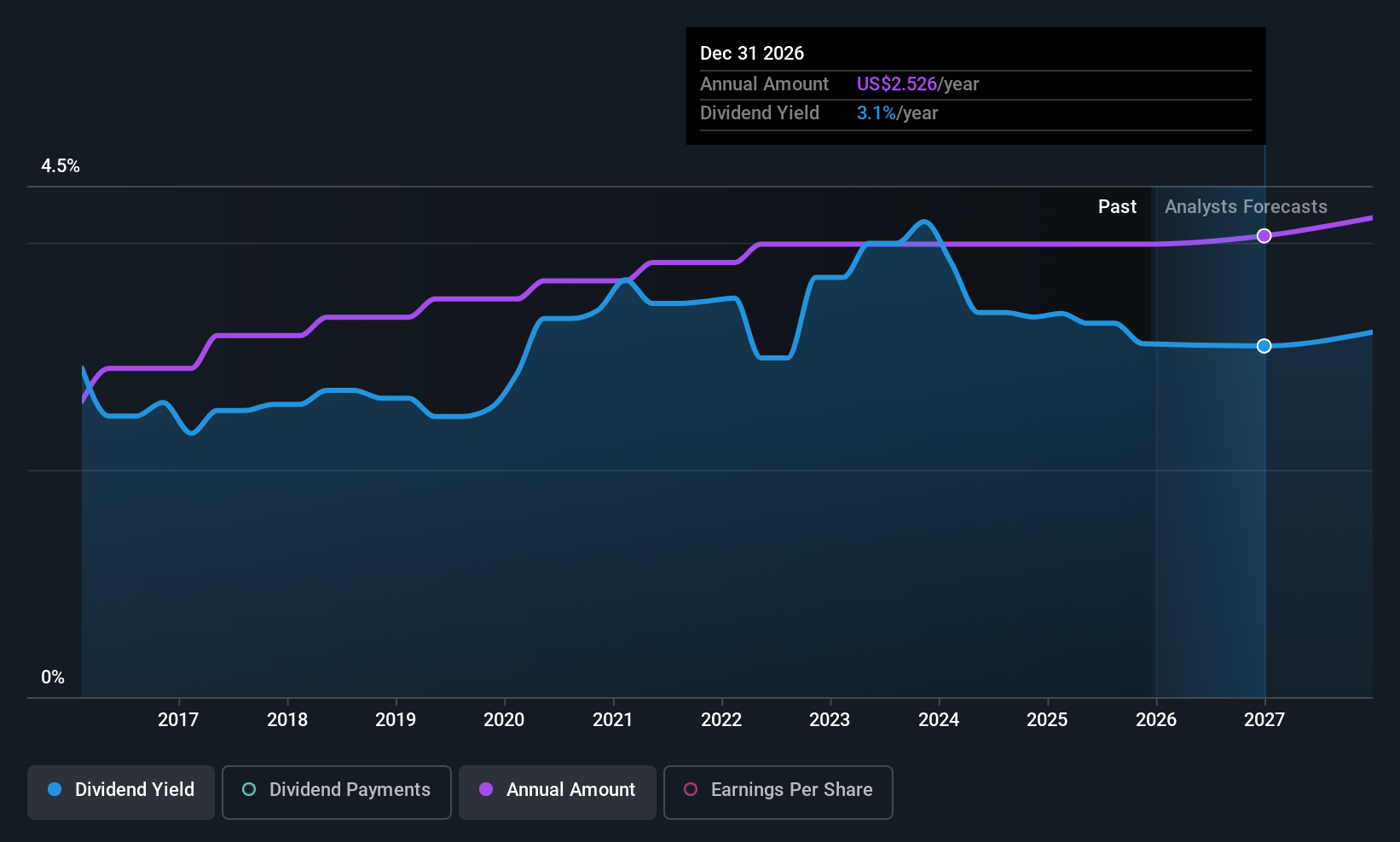Click the Dec 31 2026 tooltip header
Viewport: 1400px width, 842px height.
[x=752, y=53]
